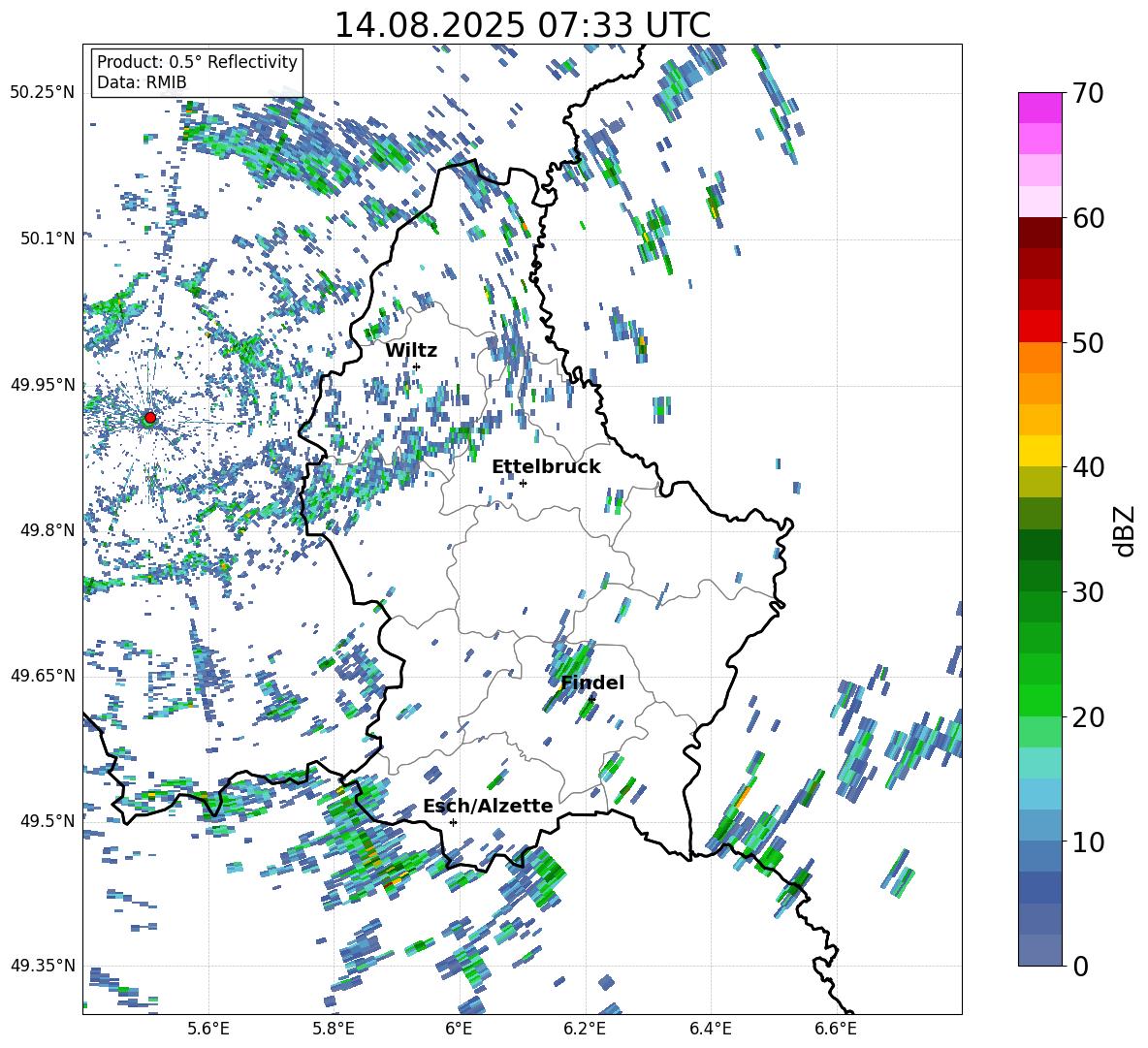Click the 49.65°N latitude tick label
This screenshot has height=1048, width=1148.
click(x=43, y=675)
